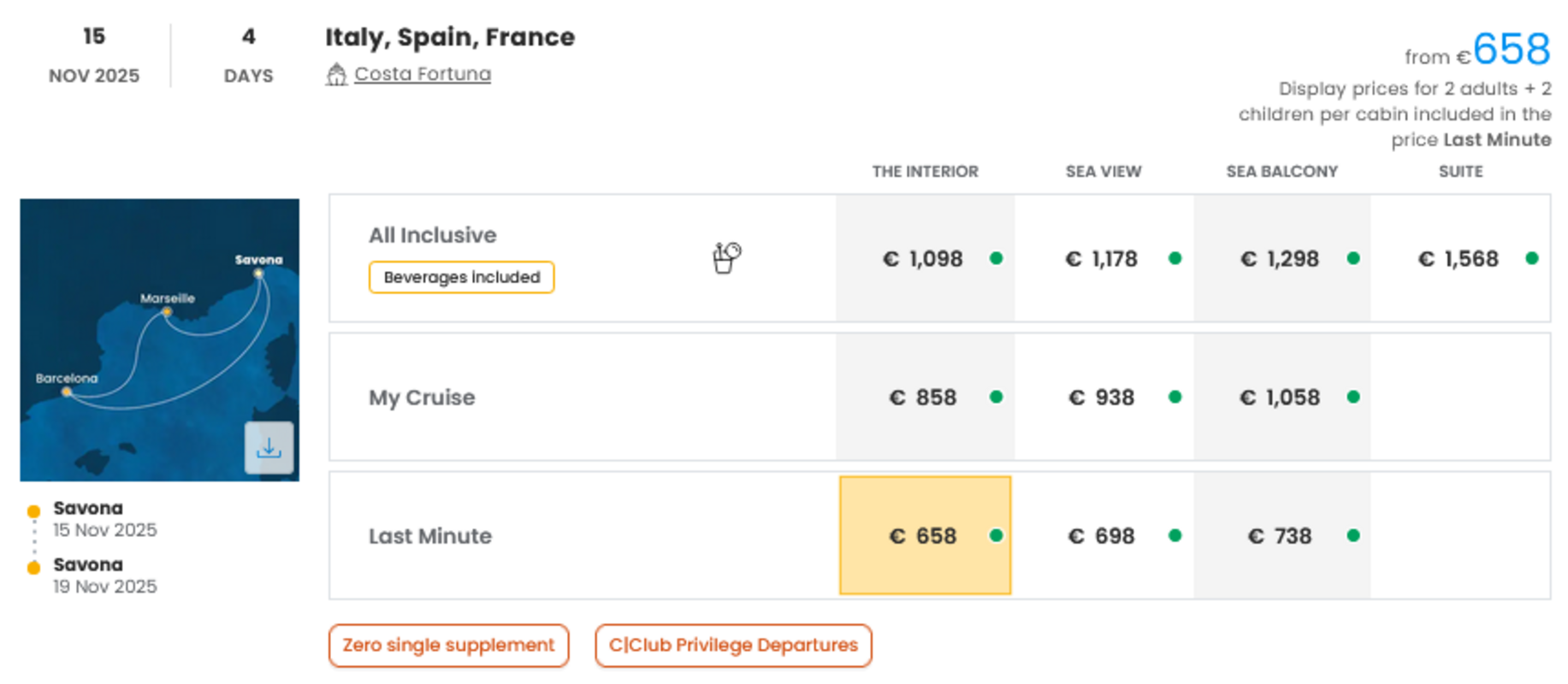Choose All Inclusive Sea Balcony € 1,298
The image size is (1568, 684).
click(x=1281, y=258)
